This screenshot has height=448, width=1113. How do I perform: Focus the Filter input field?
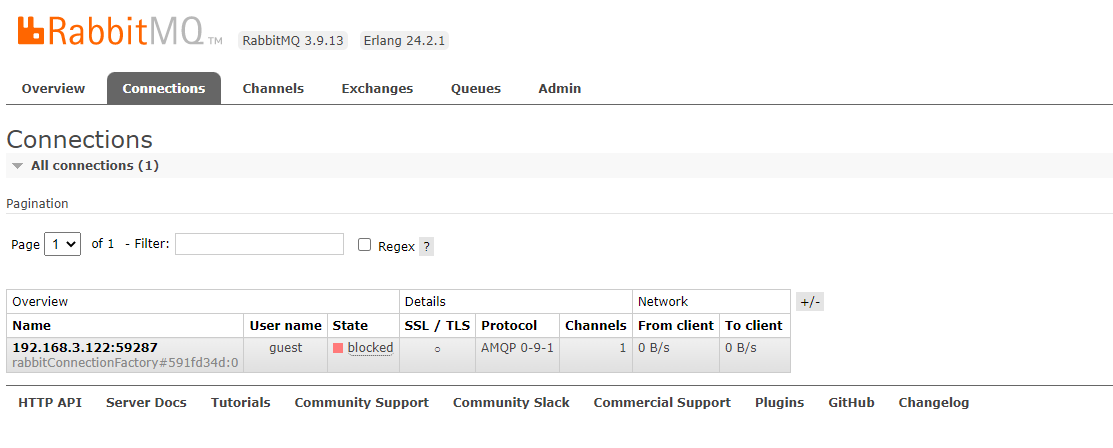pos(260,244)
